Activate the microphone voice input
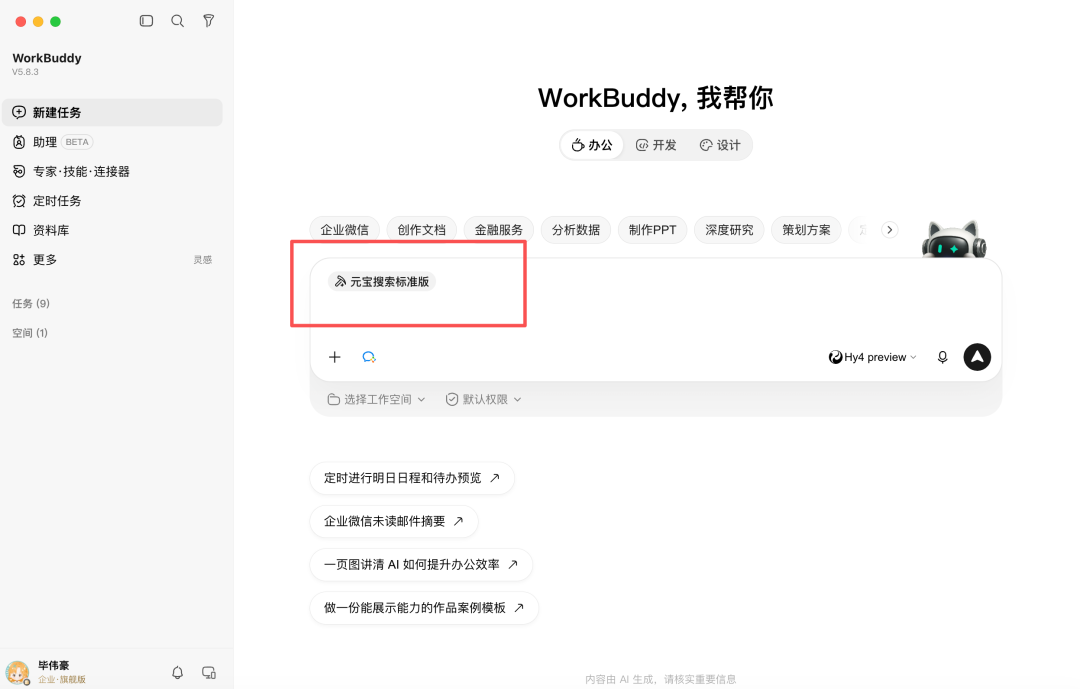The width and height of the screenshot is (1080, 689). point(942,357)
